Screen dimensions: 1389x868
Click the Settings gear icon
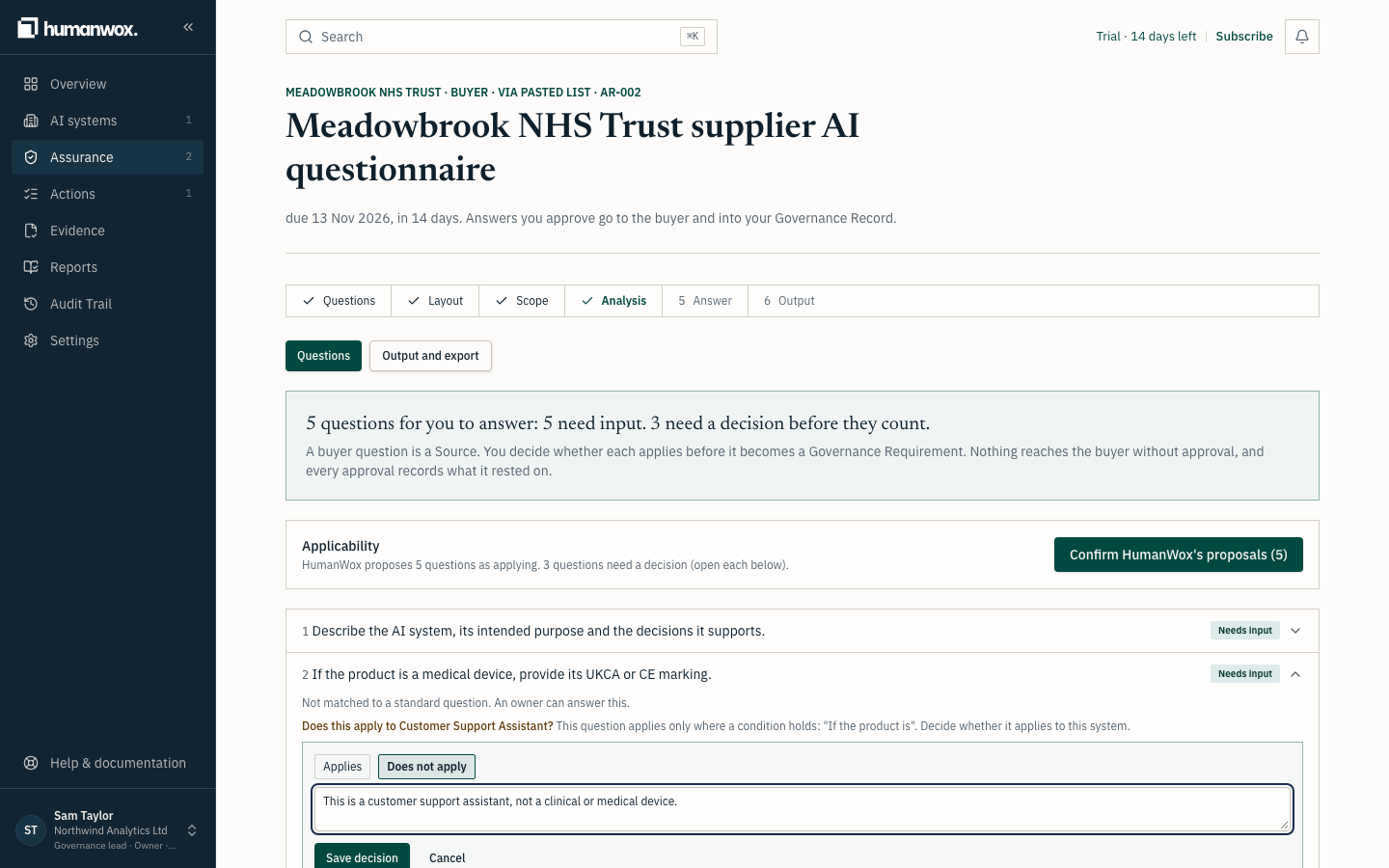31,340
